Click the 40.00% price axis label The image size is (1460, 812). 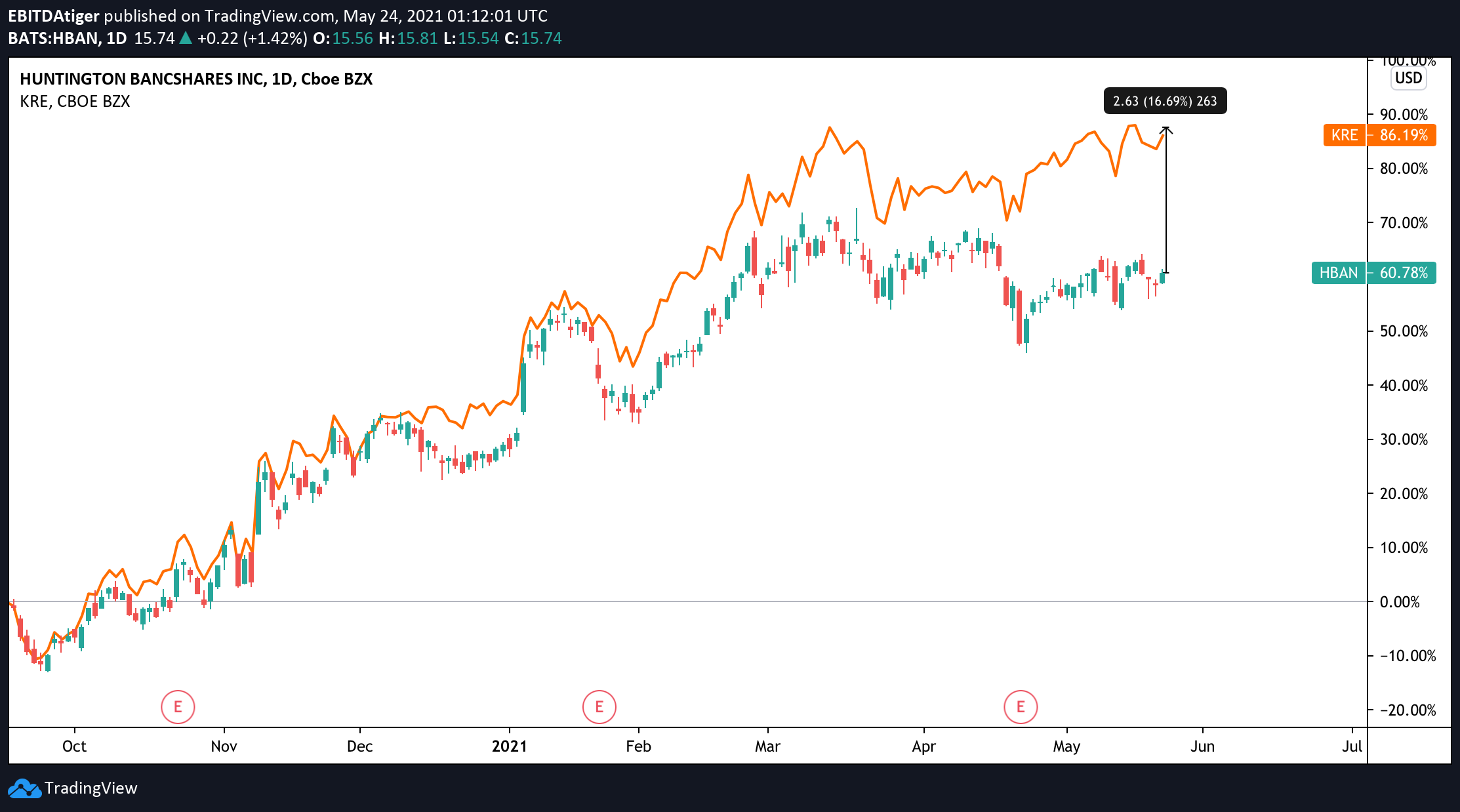click(1404, 386)
